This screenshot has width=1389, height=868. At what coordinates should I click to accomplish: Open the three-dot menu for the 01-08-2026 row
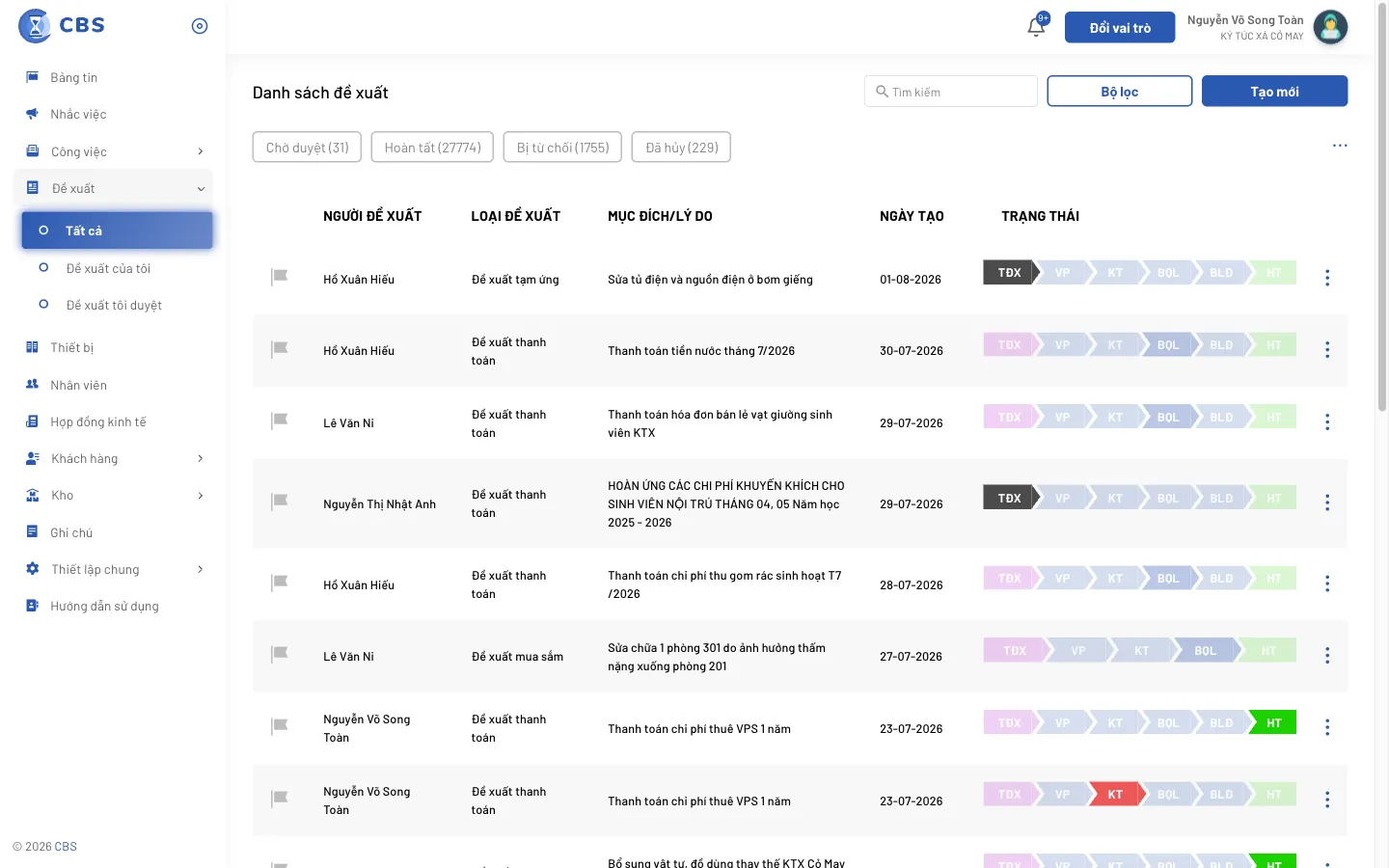pyautogui.click(x=1327, y=278)
